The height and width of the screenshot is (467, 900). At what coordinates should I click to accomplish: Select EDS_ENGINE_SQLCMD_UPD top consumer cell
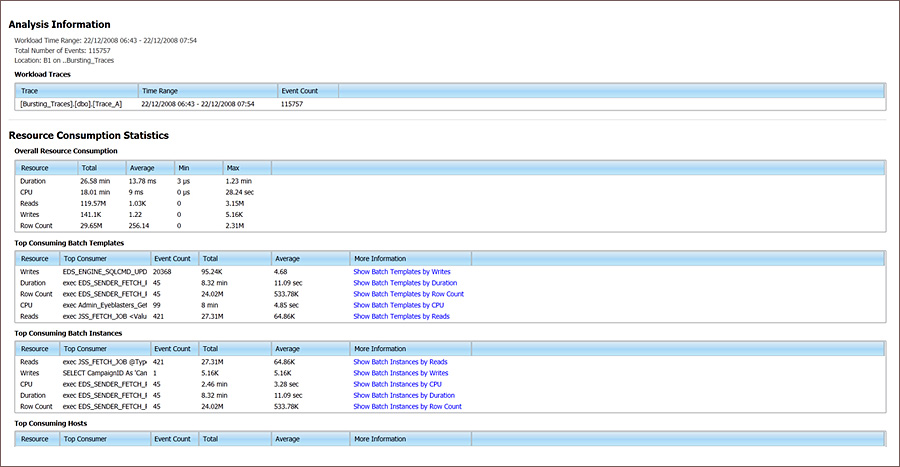pos(105,272)
